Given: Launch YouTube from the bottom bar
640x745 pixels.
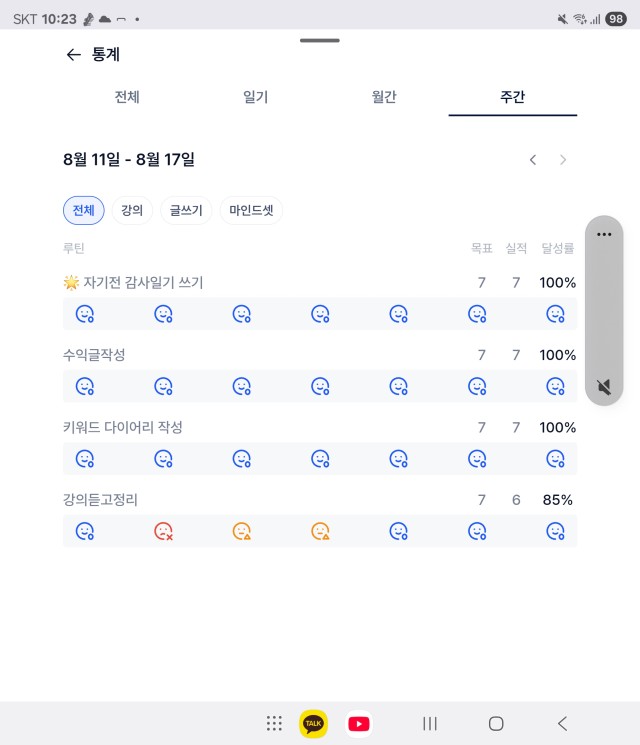Looking at the screenshot, I should (x=359, y=724).
